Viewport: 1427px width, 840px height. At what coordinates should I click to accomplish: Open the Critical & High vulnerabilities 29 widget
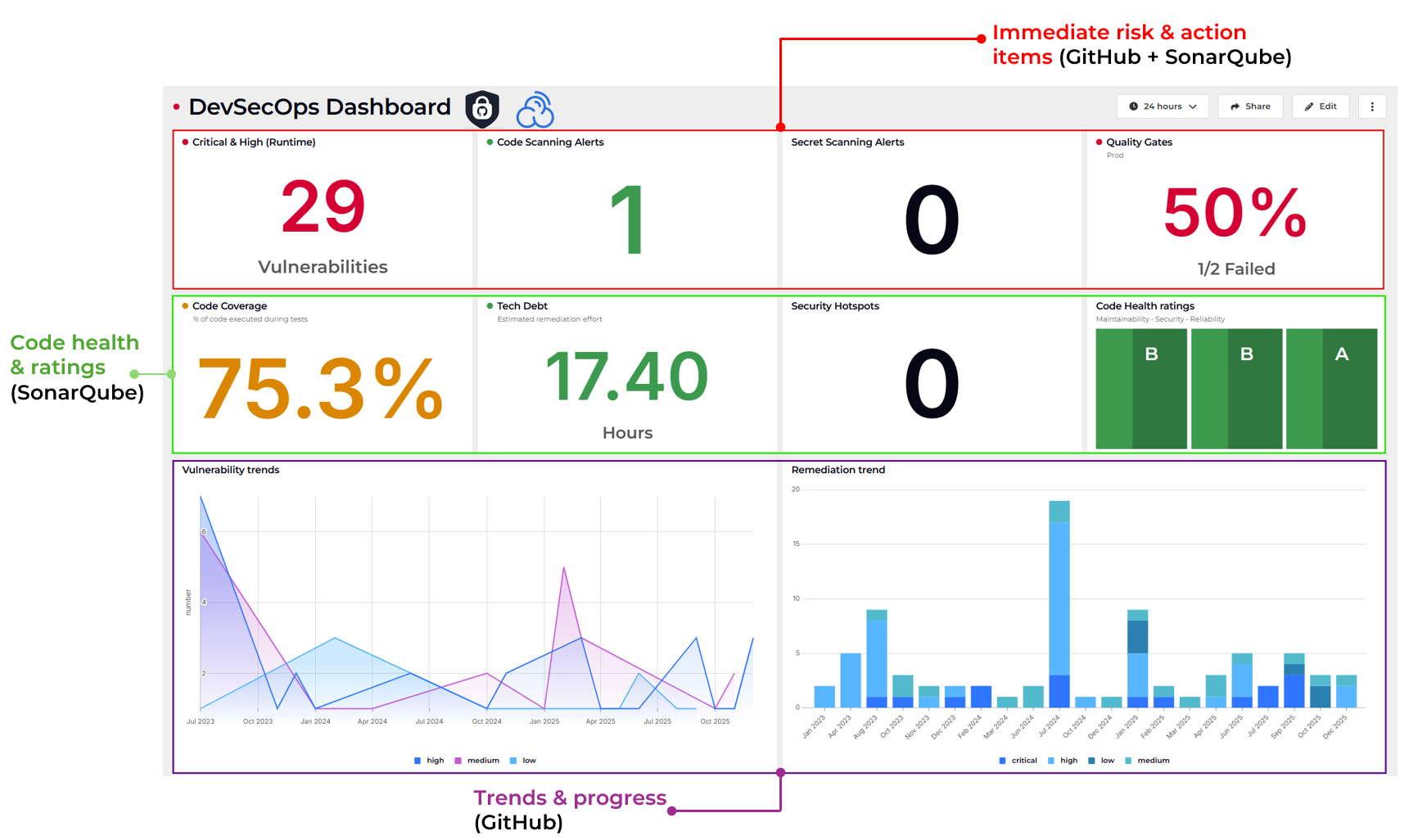coord(323,210)
